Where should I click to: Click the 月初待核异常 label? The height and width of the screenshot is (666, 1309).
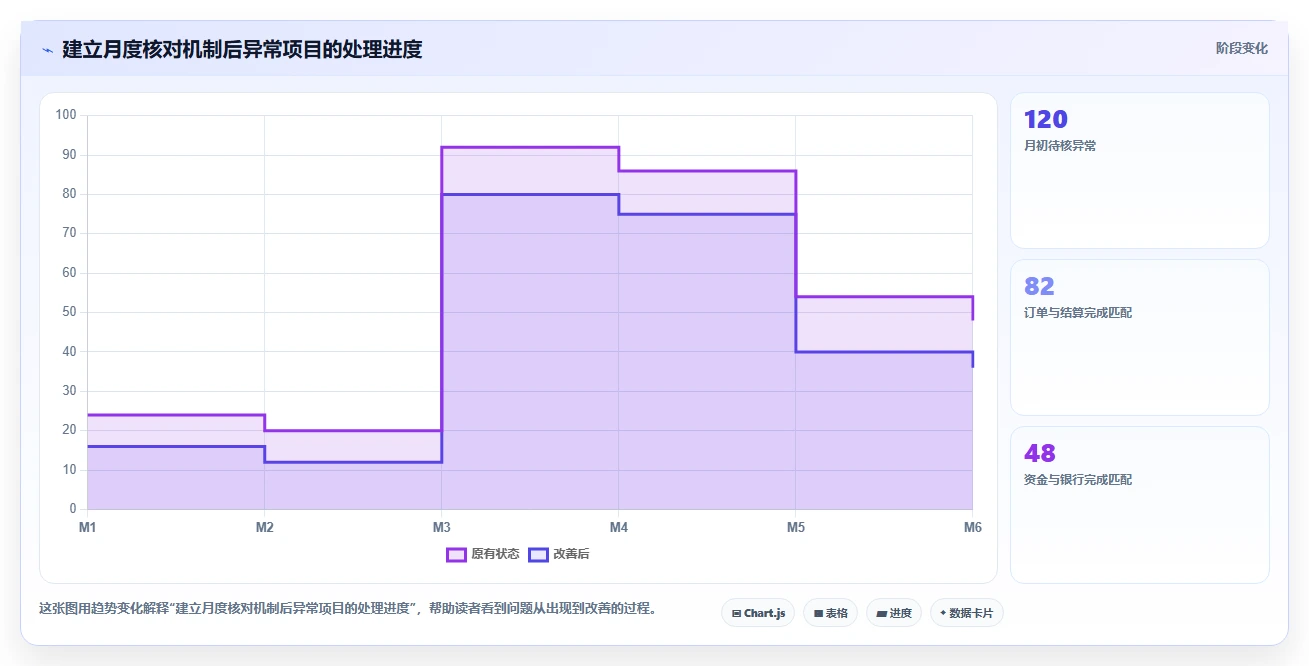coord(1060,146)
